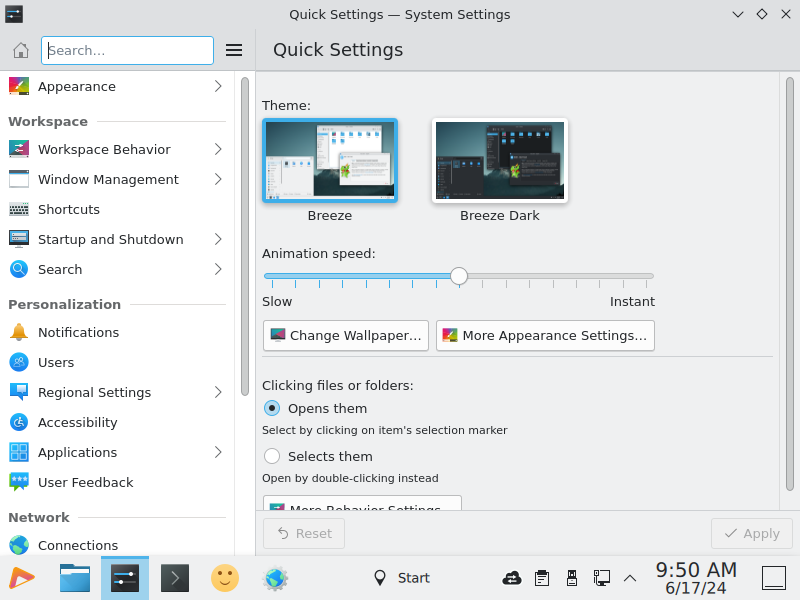Image resolution: width=800 pixels, height=600 pixels.
Task: Open the User Feedback settings entry
Action: coord(117,482)
